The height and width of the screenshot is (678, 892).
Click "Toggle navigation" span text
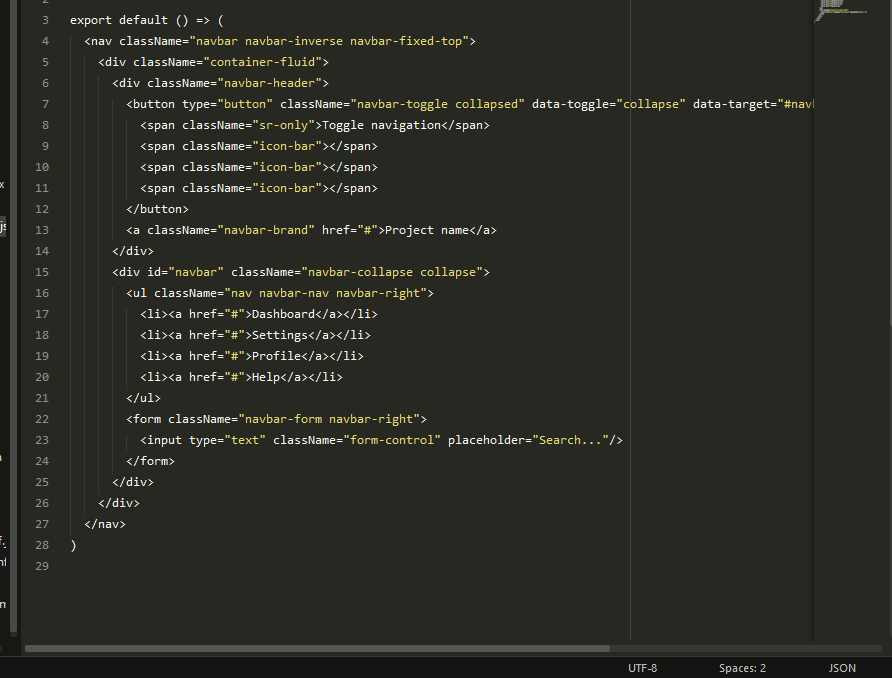pyautogui.click(x=382, y=125)
